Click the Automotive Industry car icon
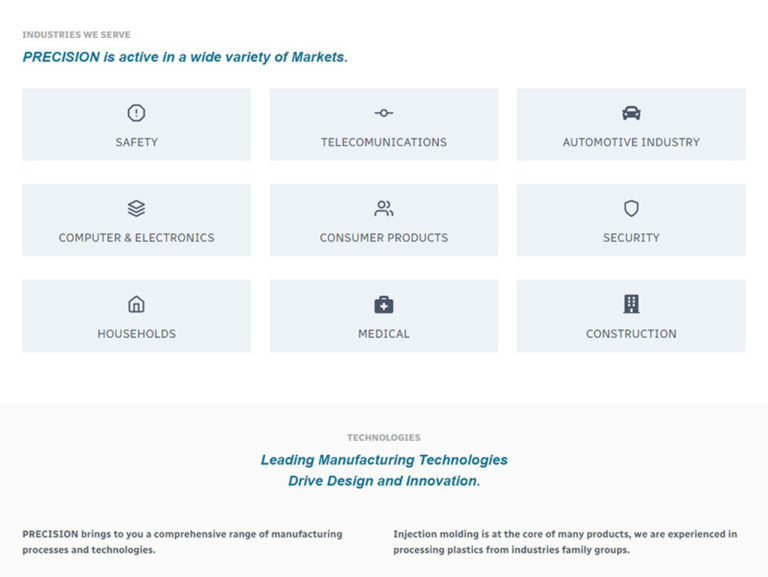768x577 pixels. 631,113
